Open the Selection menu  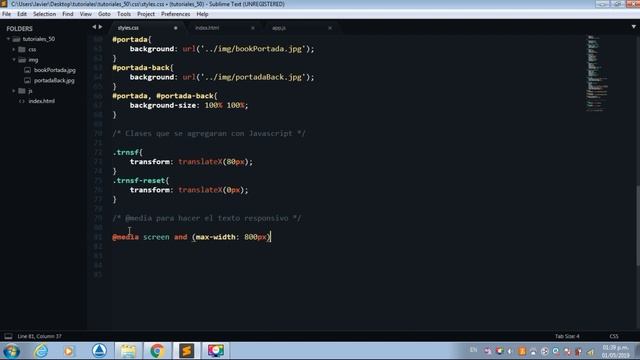44,14
